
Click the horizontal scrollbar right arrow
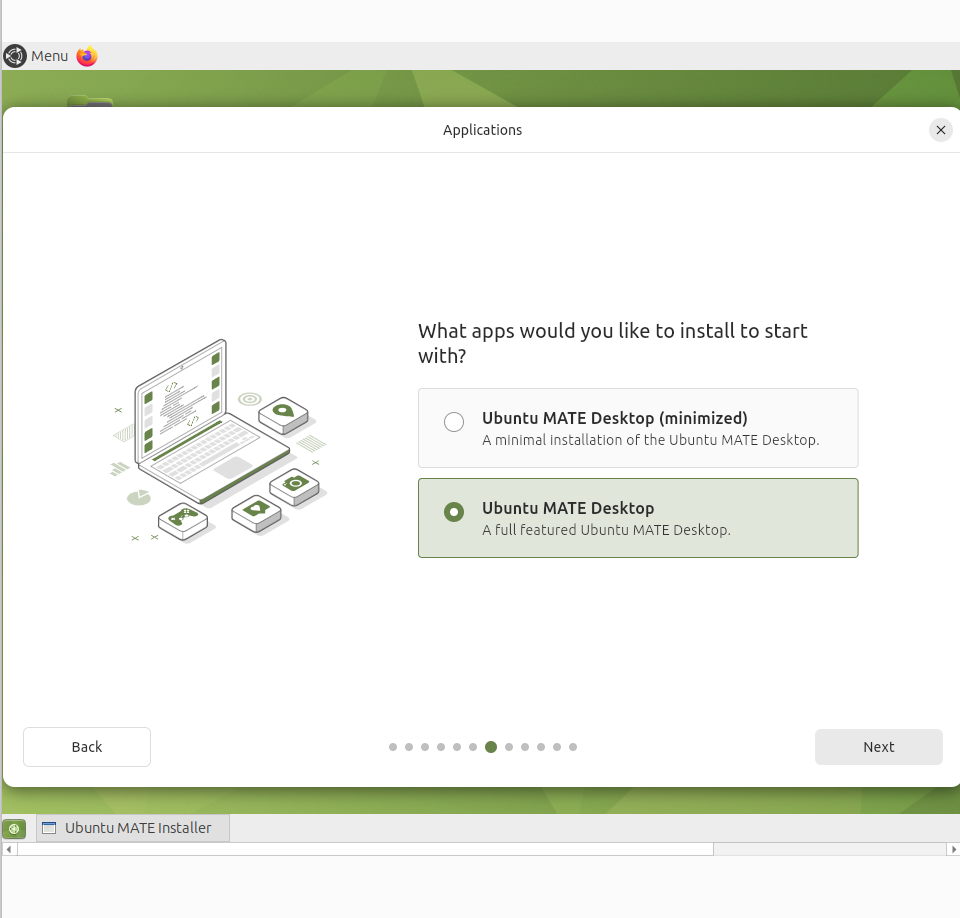click(953, 849)
